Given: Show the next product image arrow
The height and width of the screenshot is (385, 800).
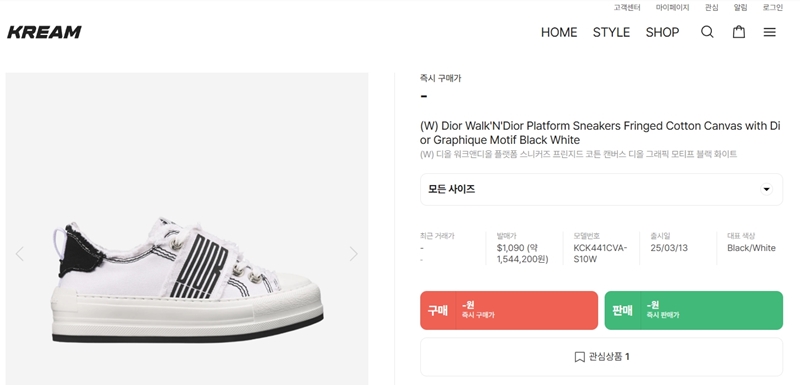Looking at the screenshot, I should (354, 253).
